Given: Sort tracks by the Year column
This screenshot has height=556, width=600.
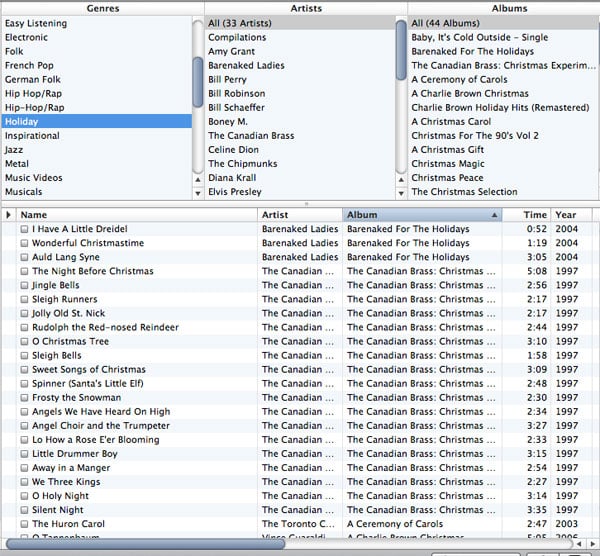Looking at the screenshot, I should click(x=566, y=215).
